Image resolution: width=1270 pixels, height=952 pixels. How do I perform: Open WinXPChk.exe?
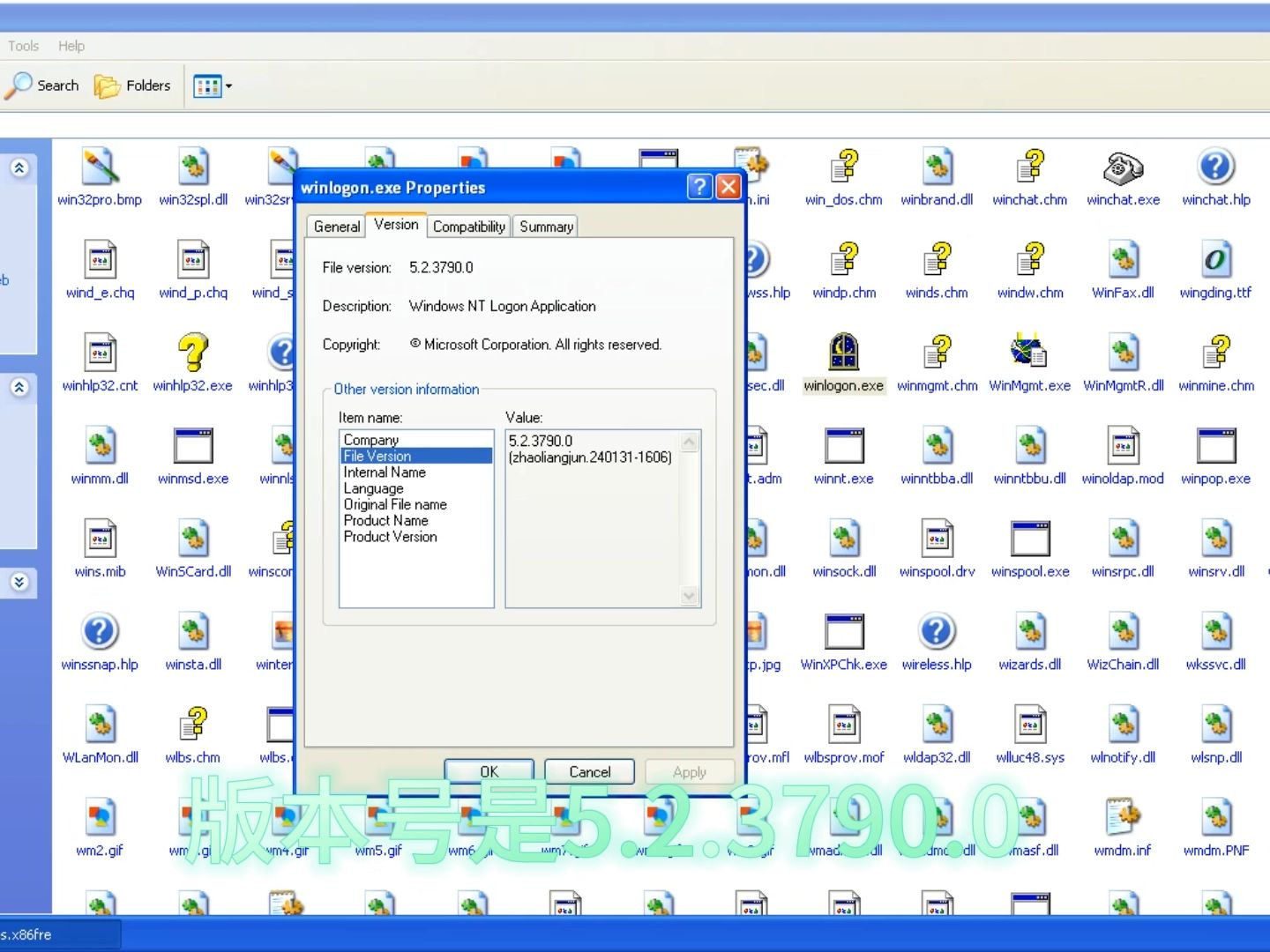(x=843, y=631)
